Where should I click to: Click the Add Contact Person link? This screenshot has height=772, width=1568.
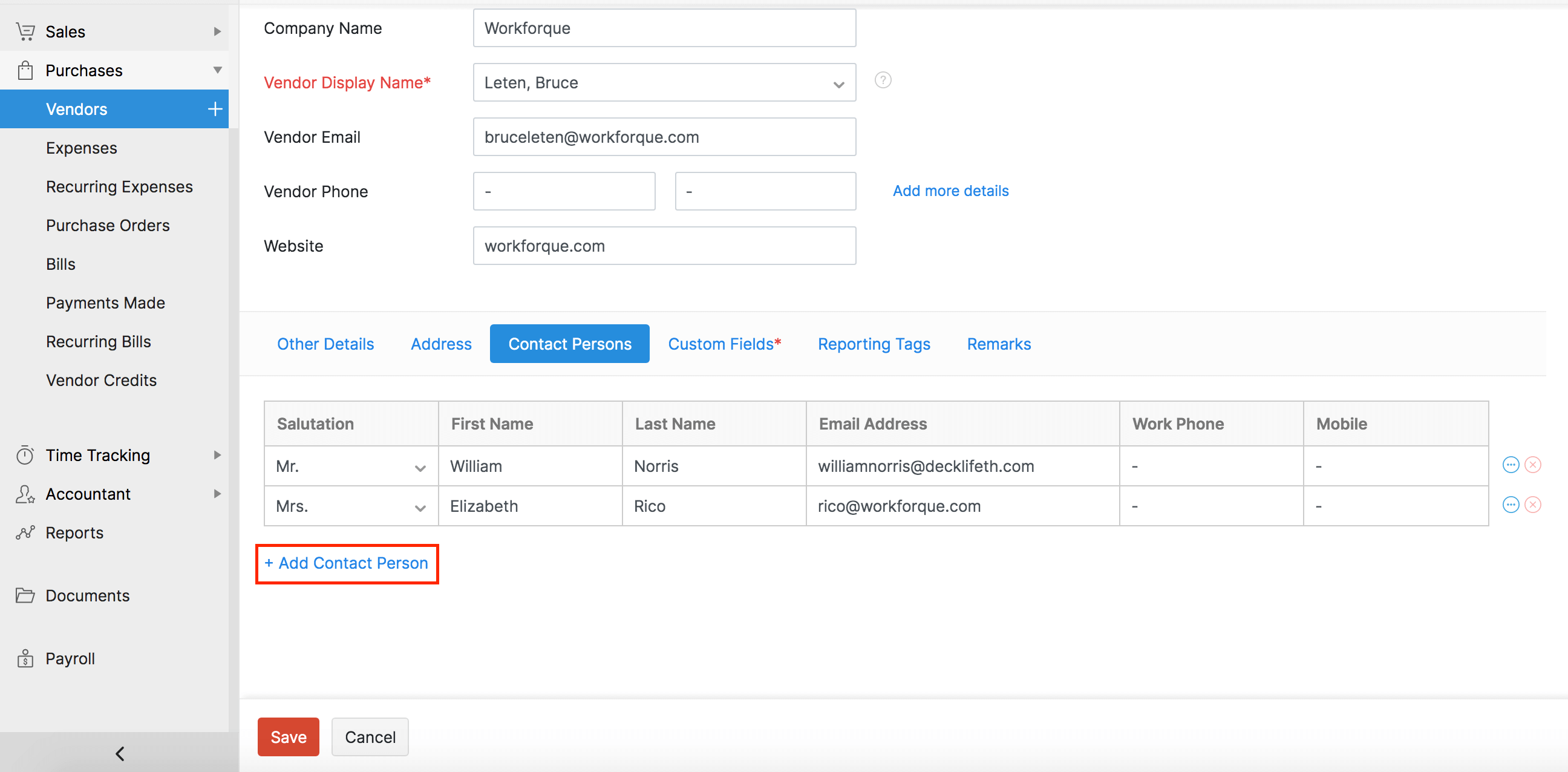pyautogui.click(x=347, y=563)
